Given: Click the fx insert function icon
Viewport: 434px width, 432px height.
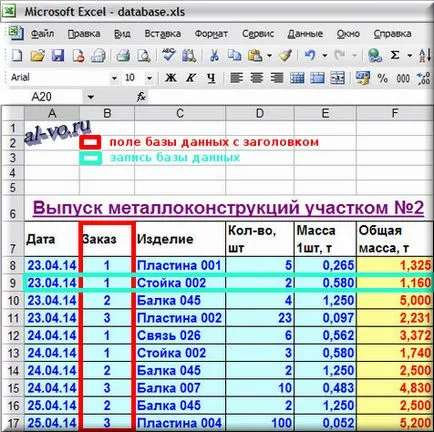Looking at the screenshot, I should 141,97.
